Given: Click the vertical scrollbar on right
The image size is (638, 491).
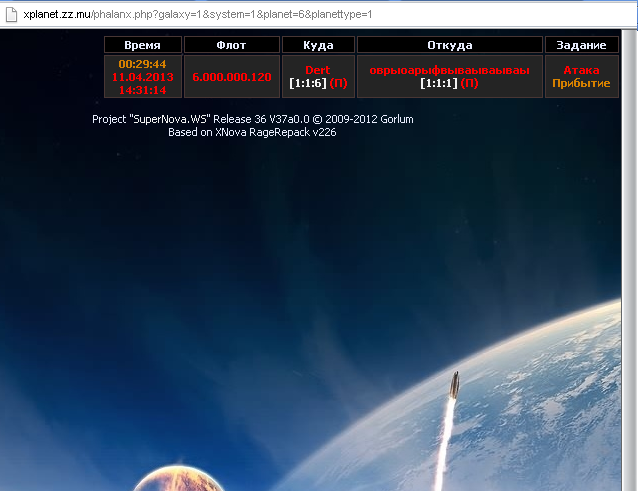Looking at the screenshot, I should [x=629, y=260].
